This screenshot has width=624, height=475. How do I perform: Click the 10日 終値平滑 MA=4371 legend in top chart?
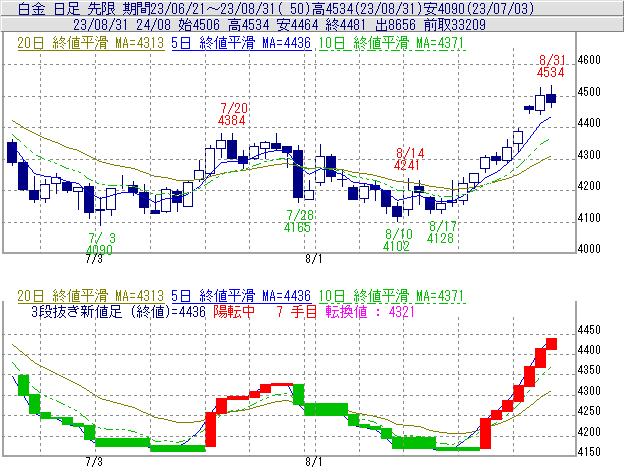(x=392, y=43)
